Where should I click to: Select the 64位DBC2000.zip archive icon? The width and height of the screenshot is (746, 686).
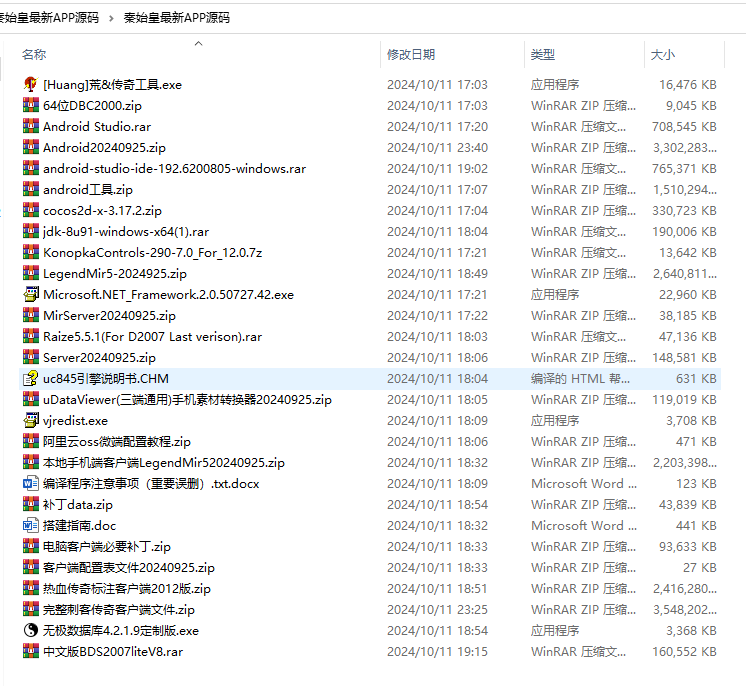click(x=31, y=106)
